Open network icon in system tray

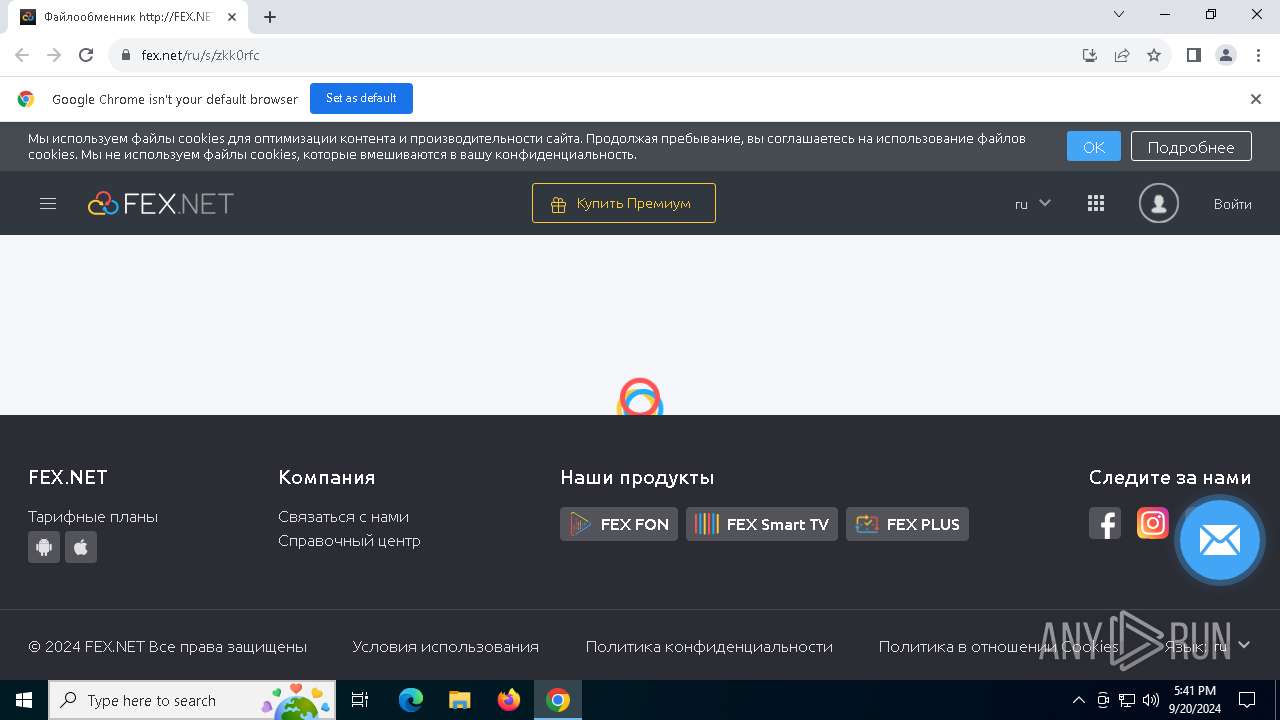tap(1127, 700)
